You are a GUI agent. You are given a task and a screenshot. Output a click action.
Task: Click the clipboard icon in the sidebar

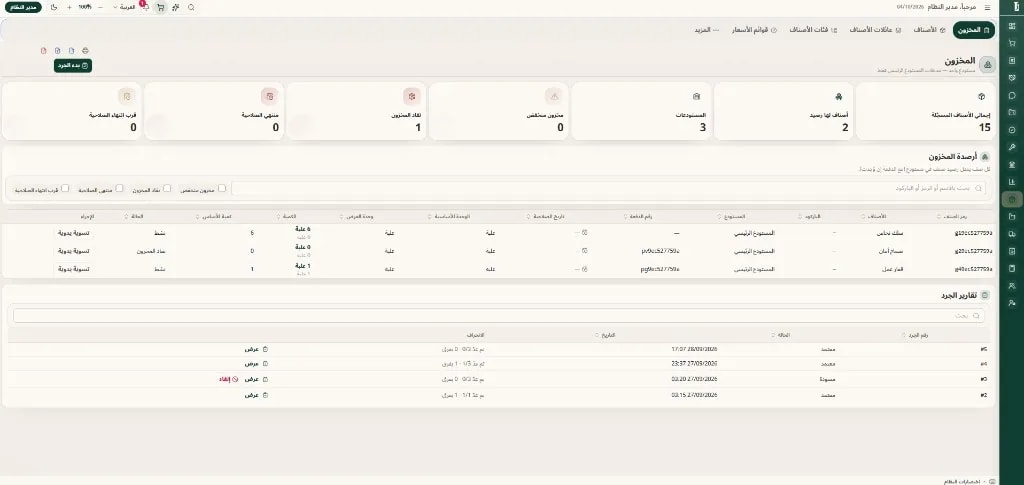[x=1012, y=268]
